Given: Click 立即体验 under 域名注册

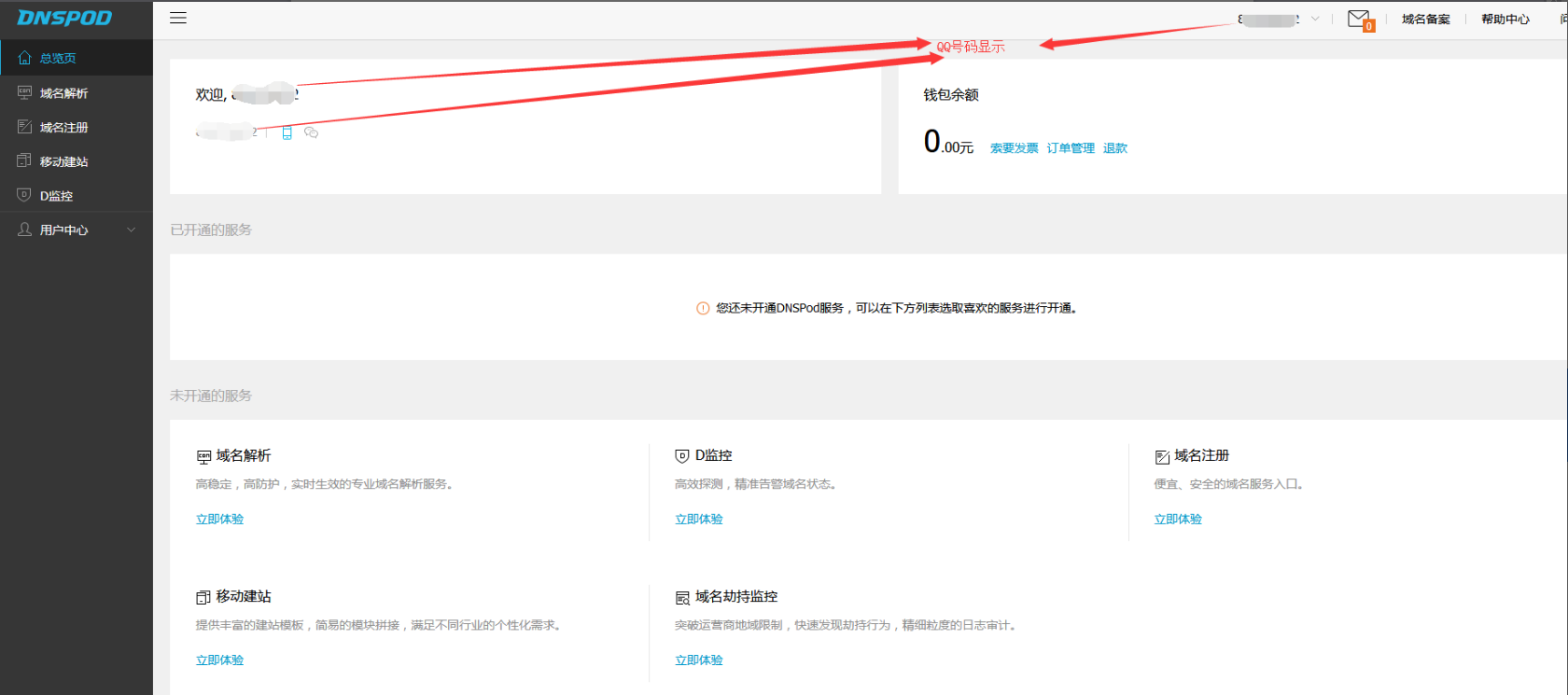Looking at the screenshot, I should point(1178,520).
